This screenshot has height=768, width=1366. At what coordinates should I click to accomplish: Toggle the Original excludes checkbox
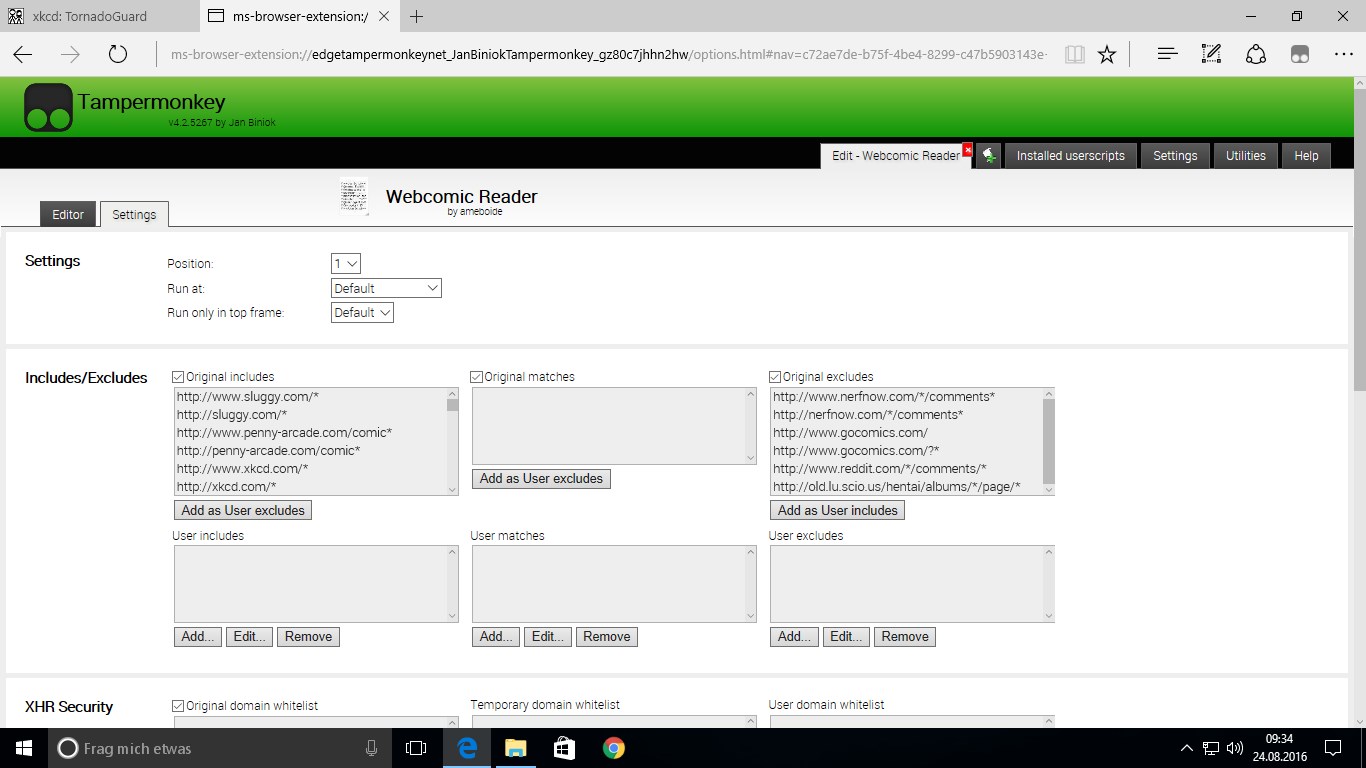pos(775,377)
